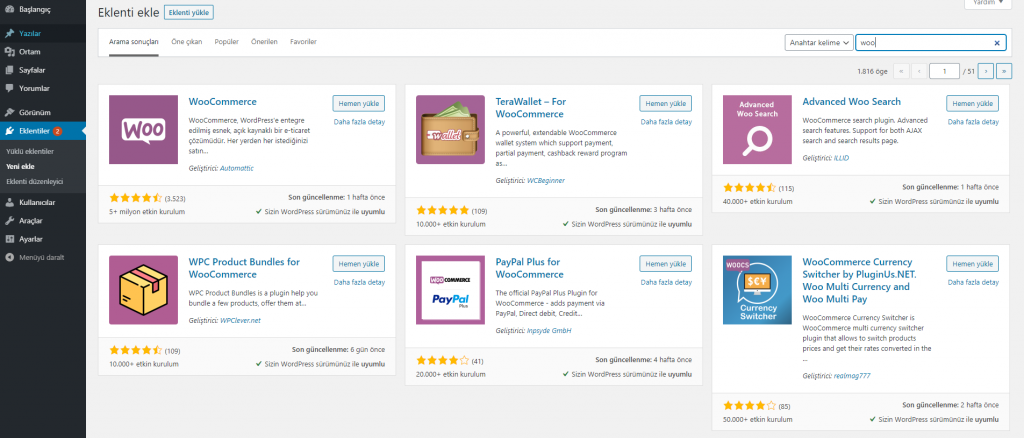Switch to the Favoriler tab
Image resolution: width=1024 pixels, height=438 pixels.
point(303,42)
